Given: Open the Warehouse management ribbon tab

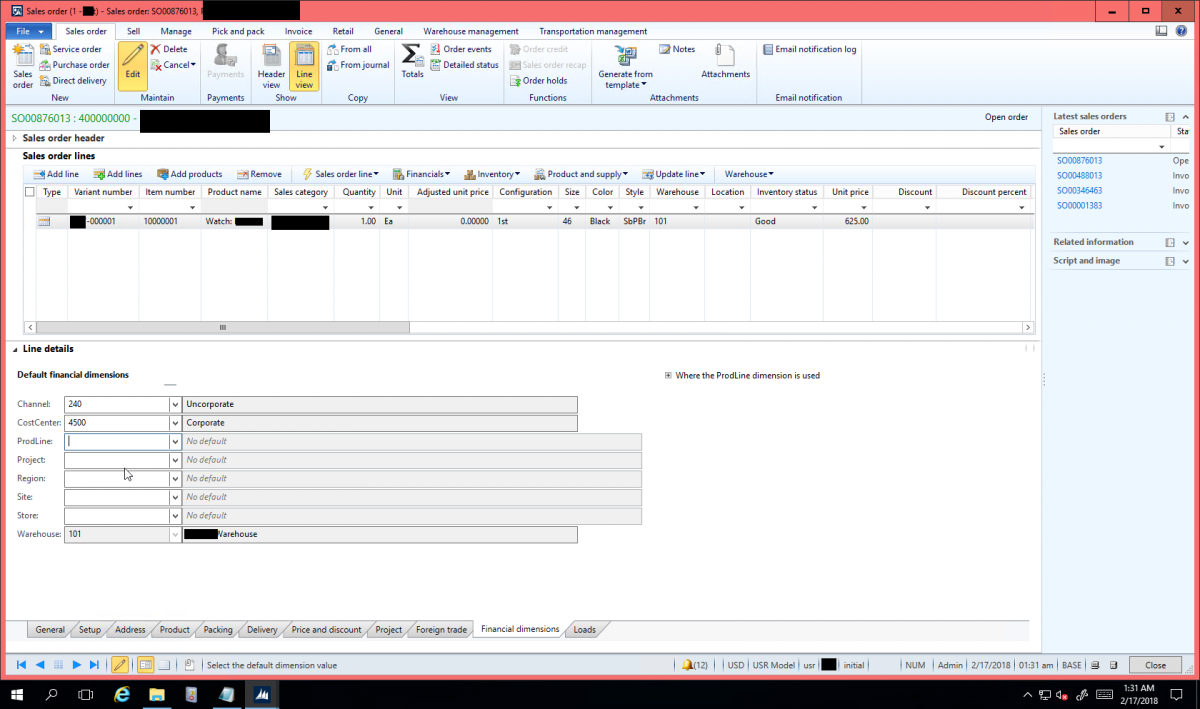Looking at the screenshot, I should coord(470,31).
